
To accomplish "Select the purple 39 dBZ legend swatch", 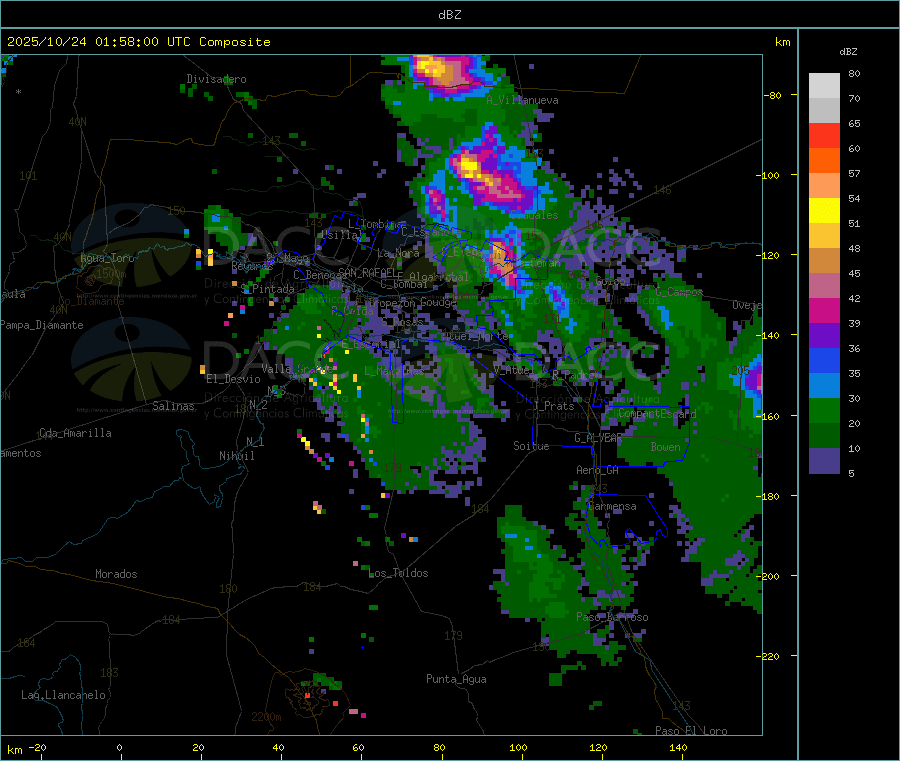I will (x=824, y=335).
